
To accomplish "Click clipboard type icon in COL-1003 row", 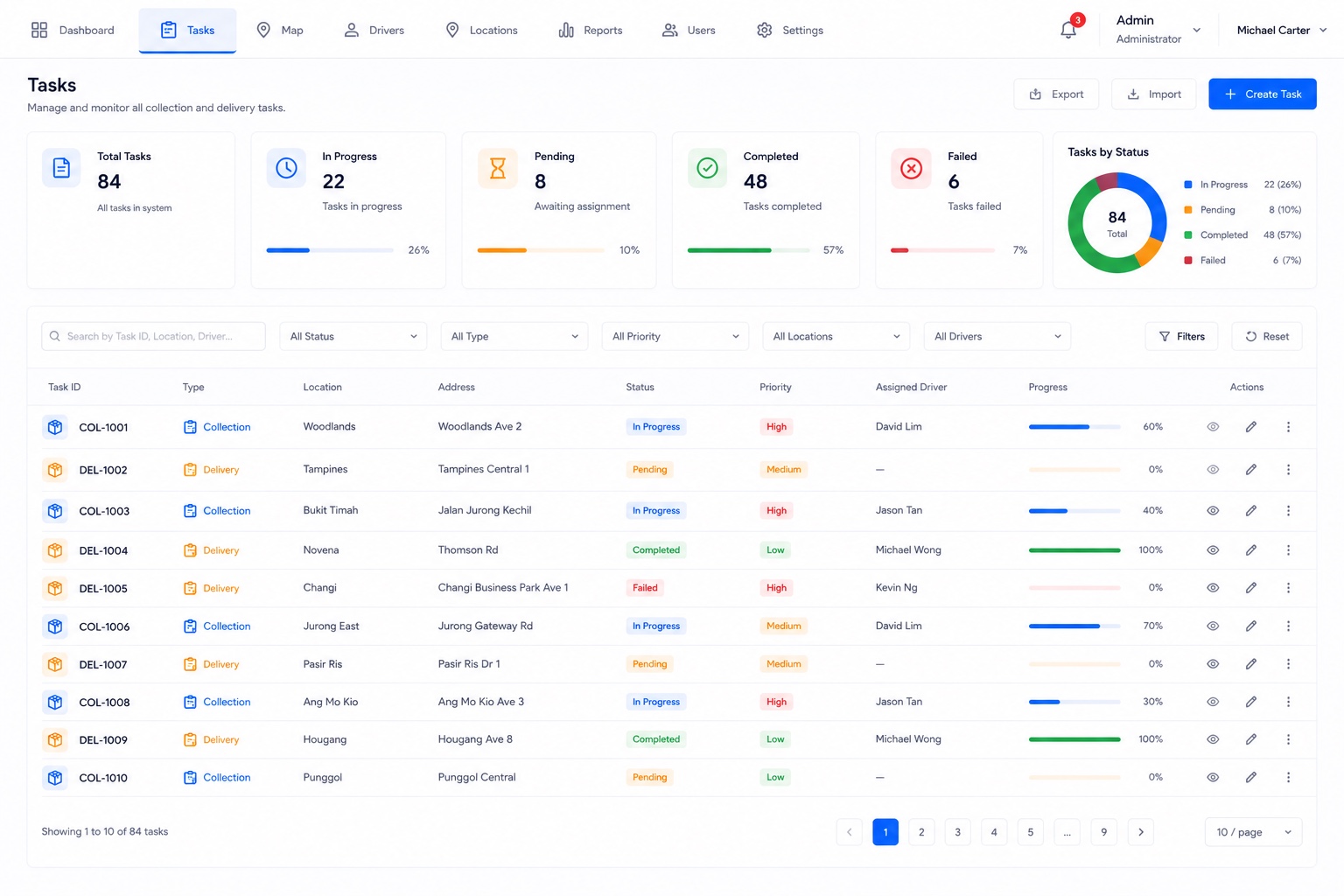I will coord(190,511).
